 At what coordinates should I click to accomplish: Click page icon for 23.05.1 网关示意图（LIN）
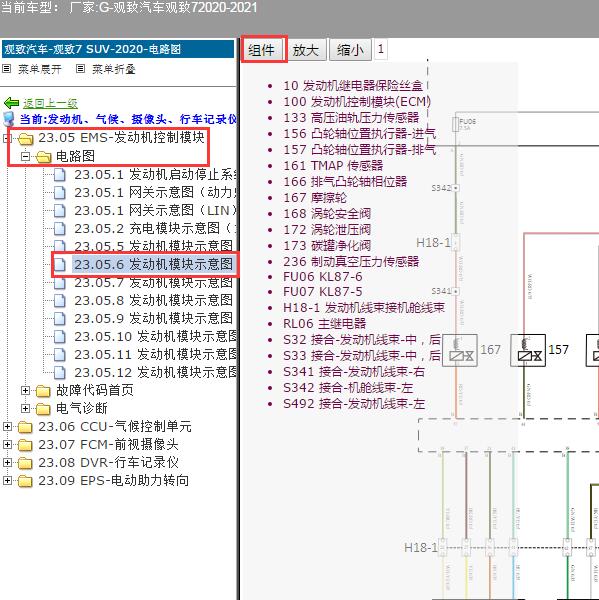pyautogui.click(x=60, y=210)
